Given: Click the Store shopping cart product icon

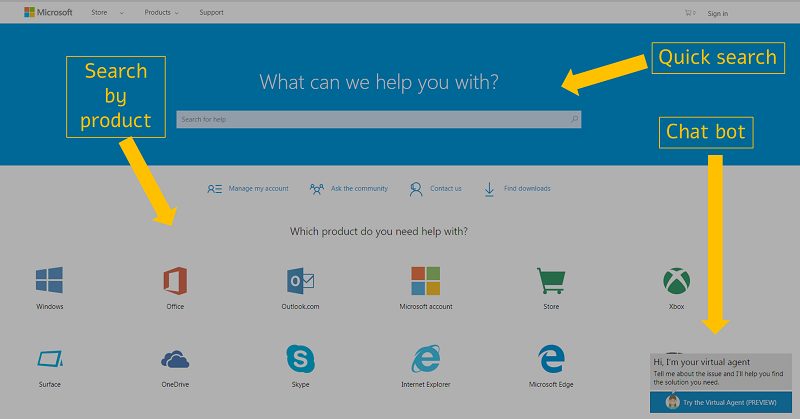Looking at the screenshot, I should coord(551,280).
